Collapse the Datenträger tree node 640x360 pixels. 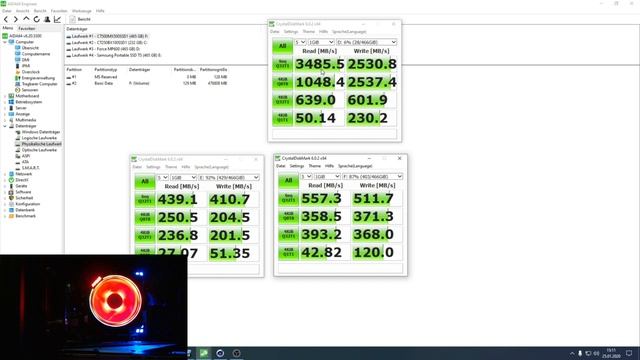5,126
